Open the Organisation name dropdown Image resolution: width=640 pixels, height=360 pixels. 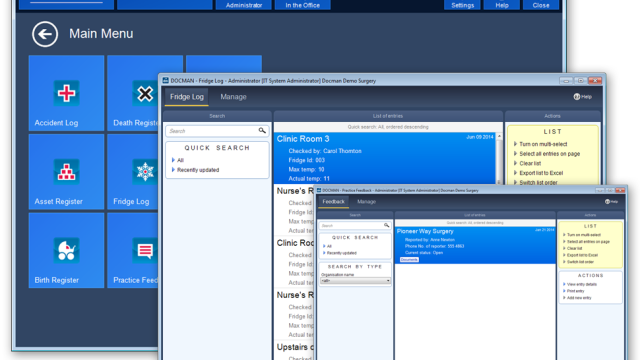point(355,281)
